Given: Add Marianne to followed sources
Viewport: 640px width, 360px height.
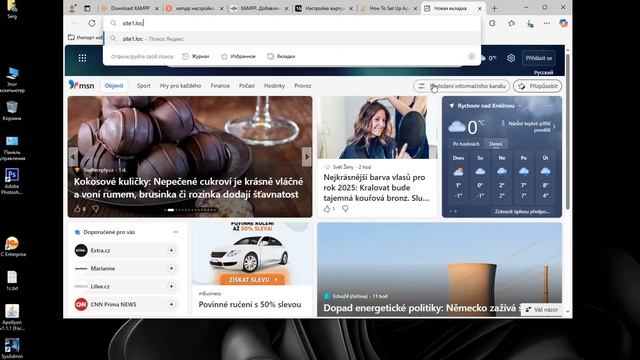Looking at the screenshot, I should pyautogui.click(x=171, y=268).
